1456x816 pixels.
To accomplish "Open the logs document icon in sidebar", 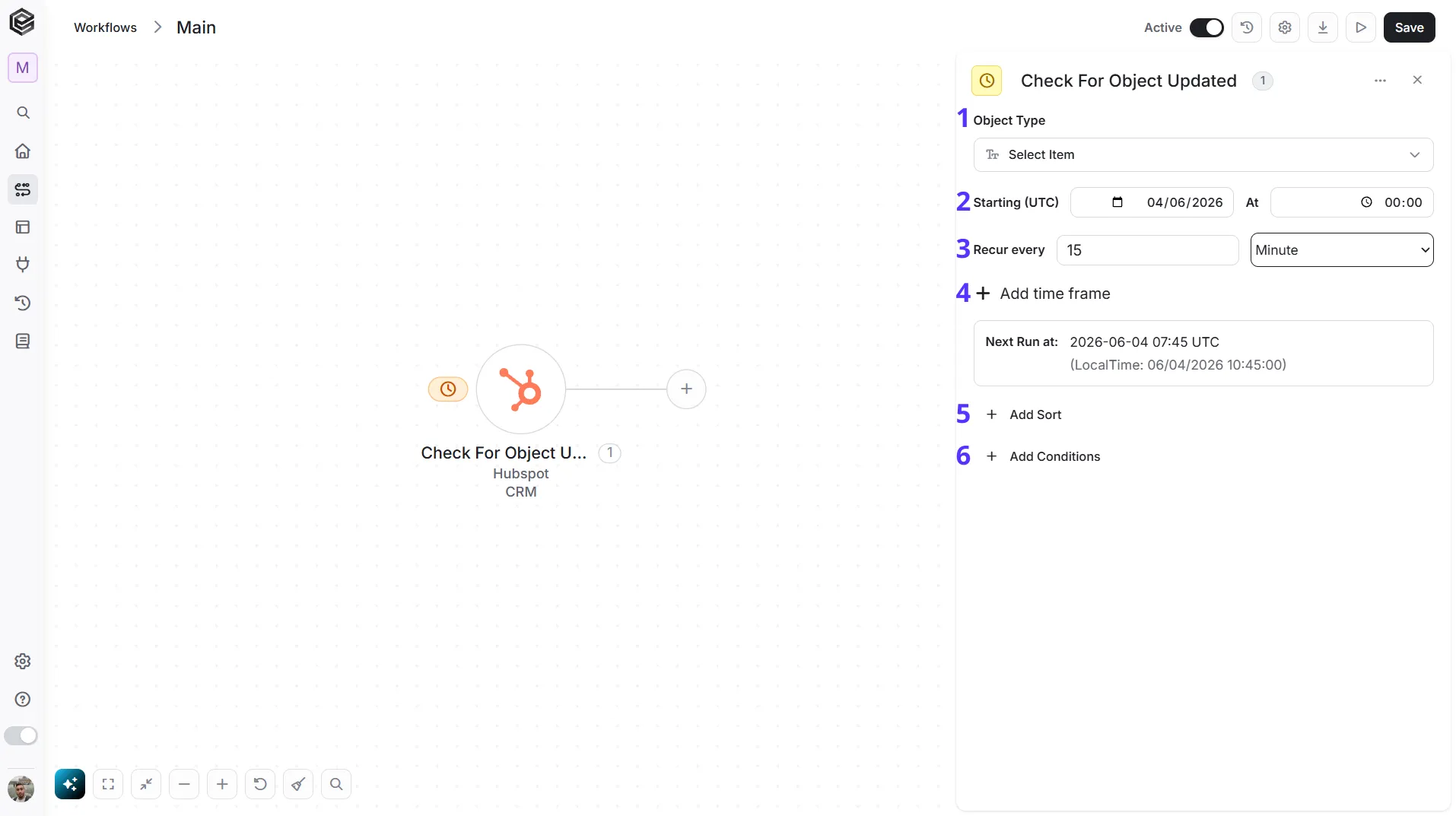I will point(23,341).
